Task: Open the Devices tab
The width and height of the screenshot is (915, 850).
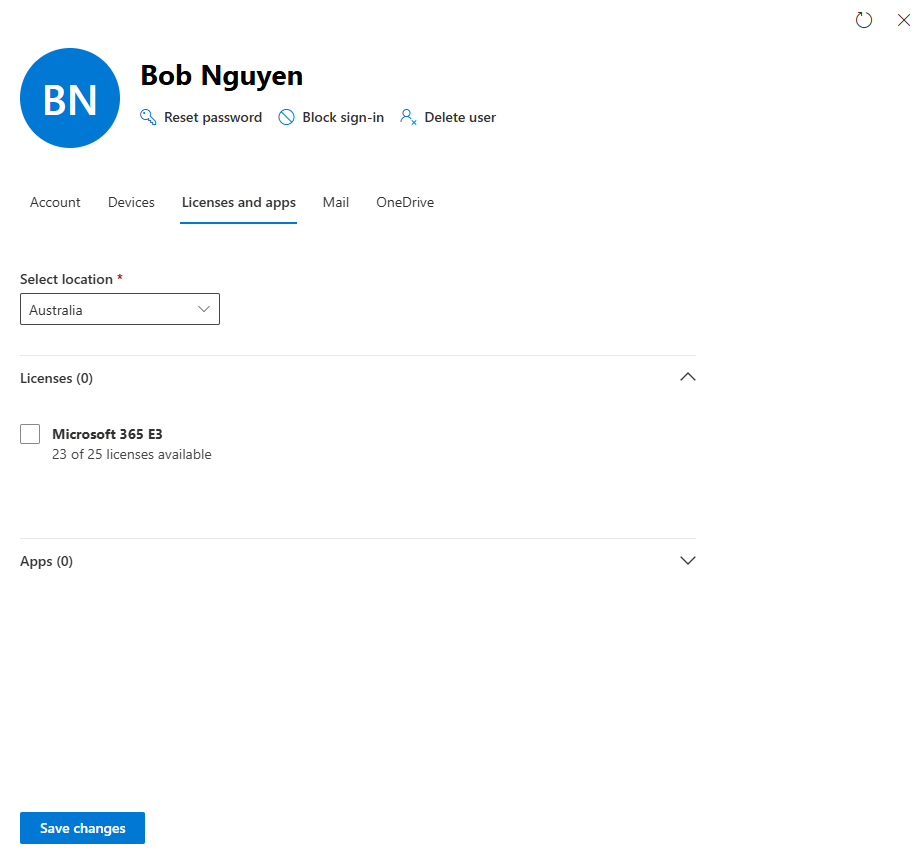Action: click(x=131, y=202)
